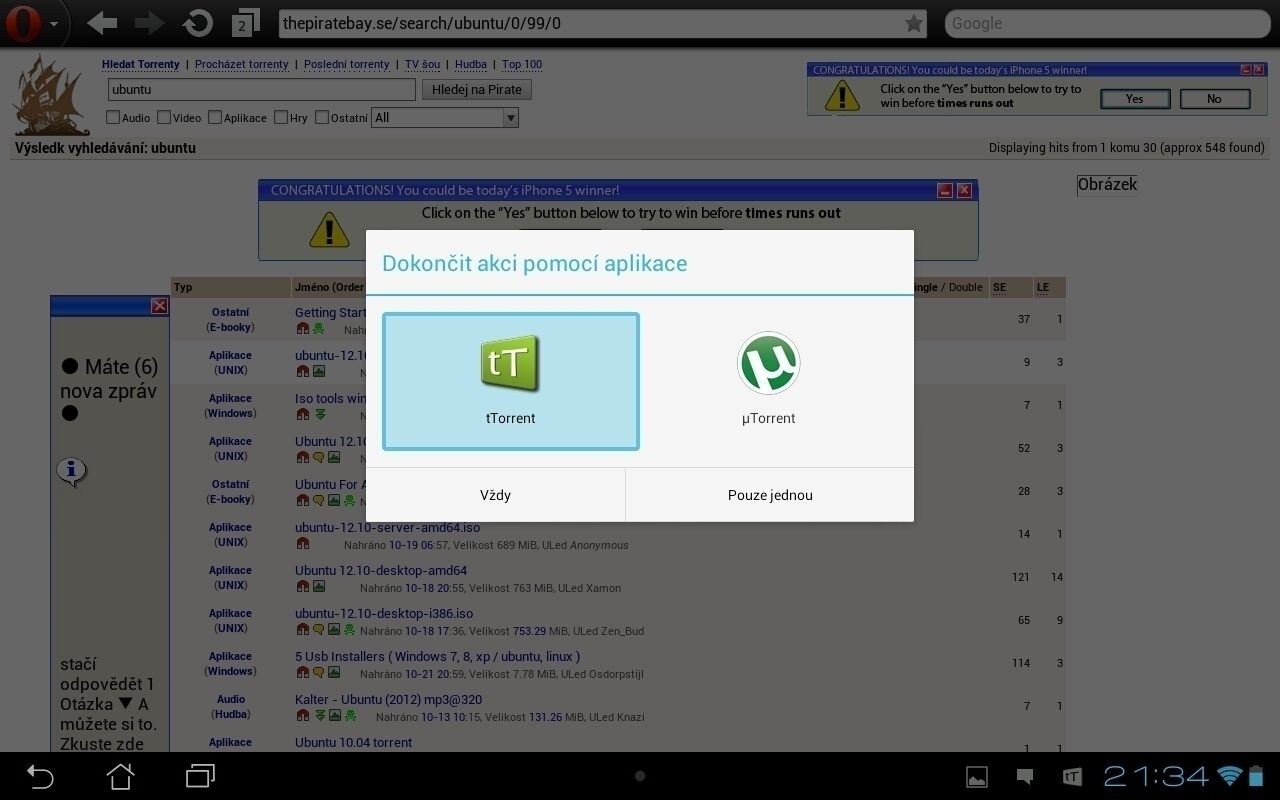Open chat notification icon in status bar
The image size is (1280, 800).
(1024, 776)
